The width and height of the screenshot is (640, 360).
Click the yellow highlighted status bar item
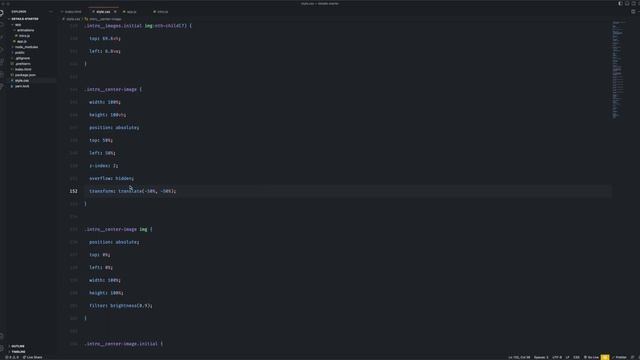click(x=605, y=358)
